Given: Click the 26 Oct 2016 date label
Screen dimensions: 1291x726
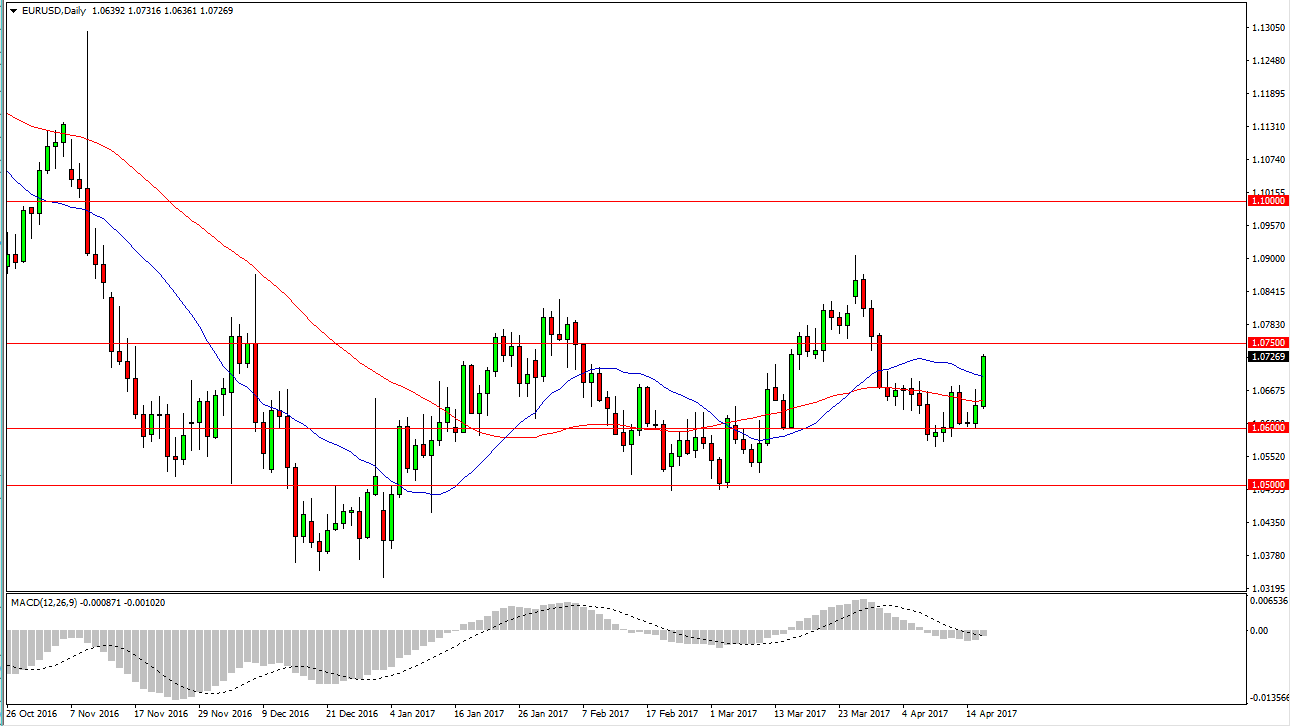Looking at the screenshot, I should pyautogui.click(x=30, y=715).
